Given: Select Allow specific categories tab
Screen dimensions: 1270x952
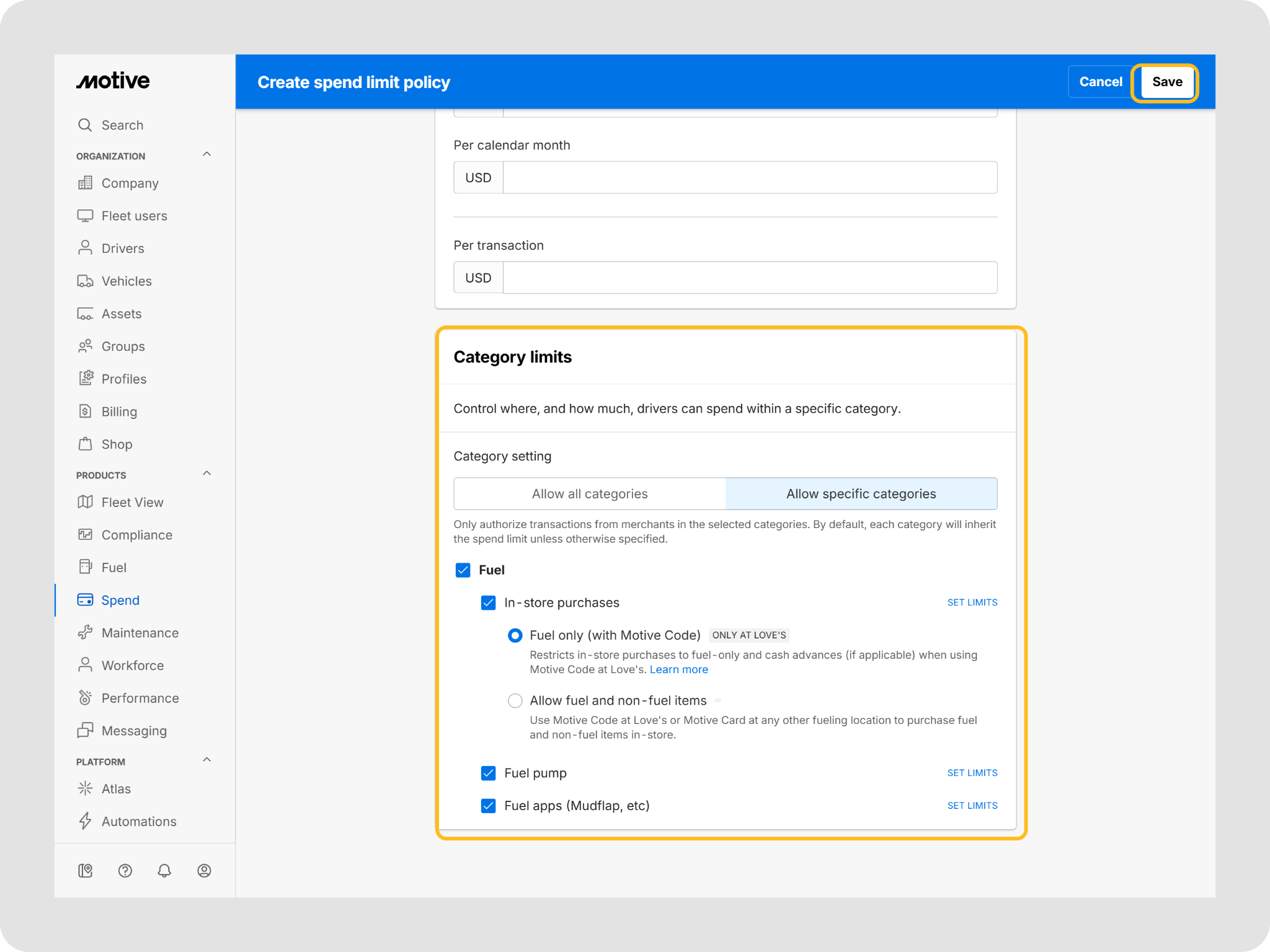Looking at the screenshot, I should [861, 494].
